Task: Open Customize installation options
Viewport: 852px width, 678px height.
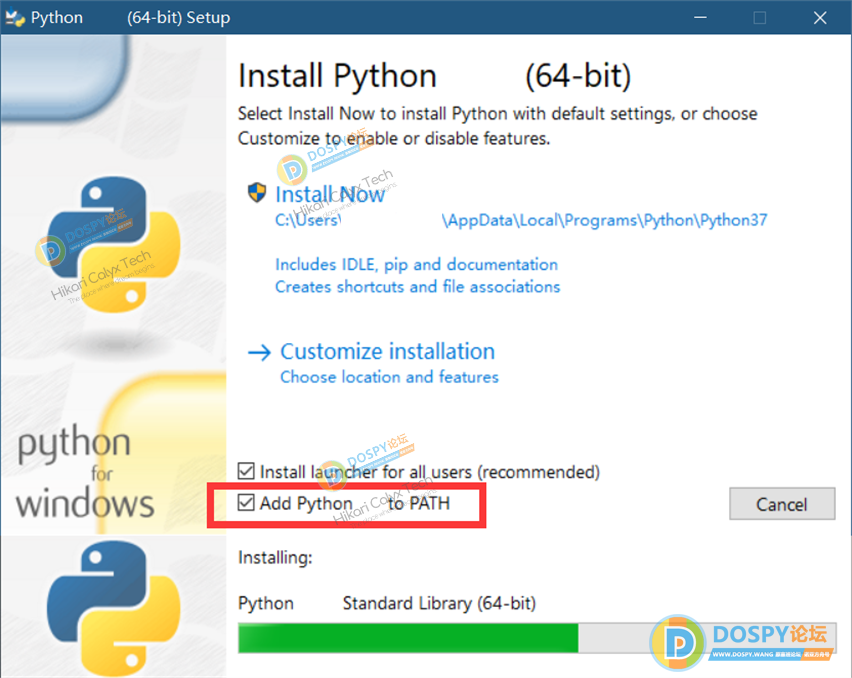Action: click(x=387, y=351)
